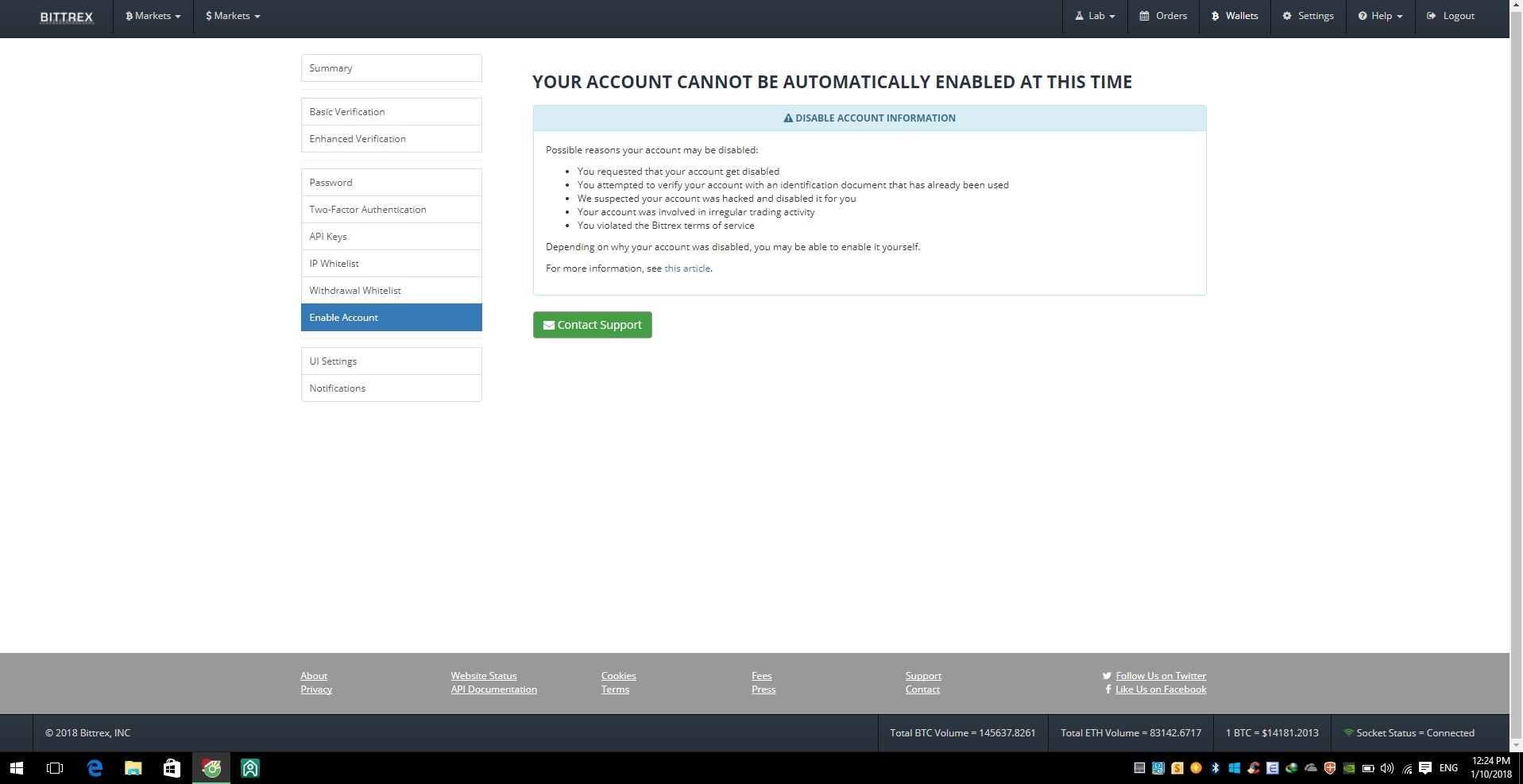Open CCleaner from the system tray
The width and height of the screenshot is (1523, 784).
pos(1254,768)
